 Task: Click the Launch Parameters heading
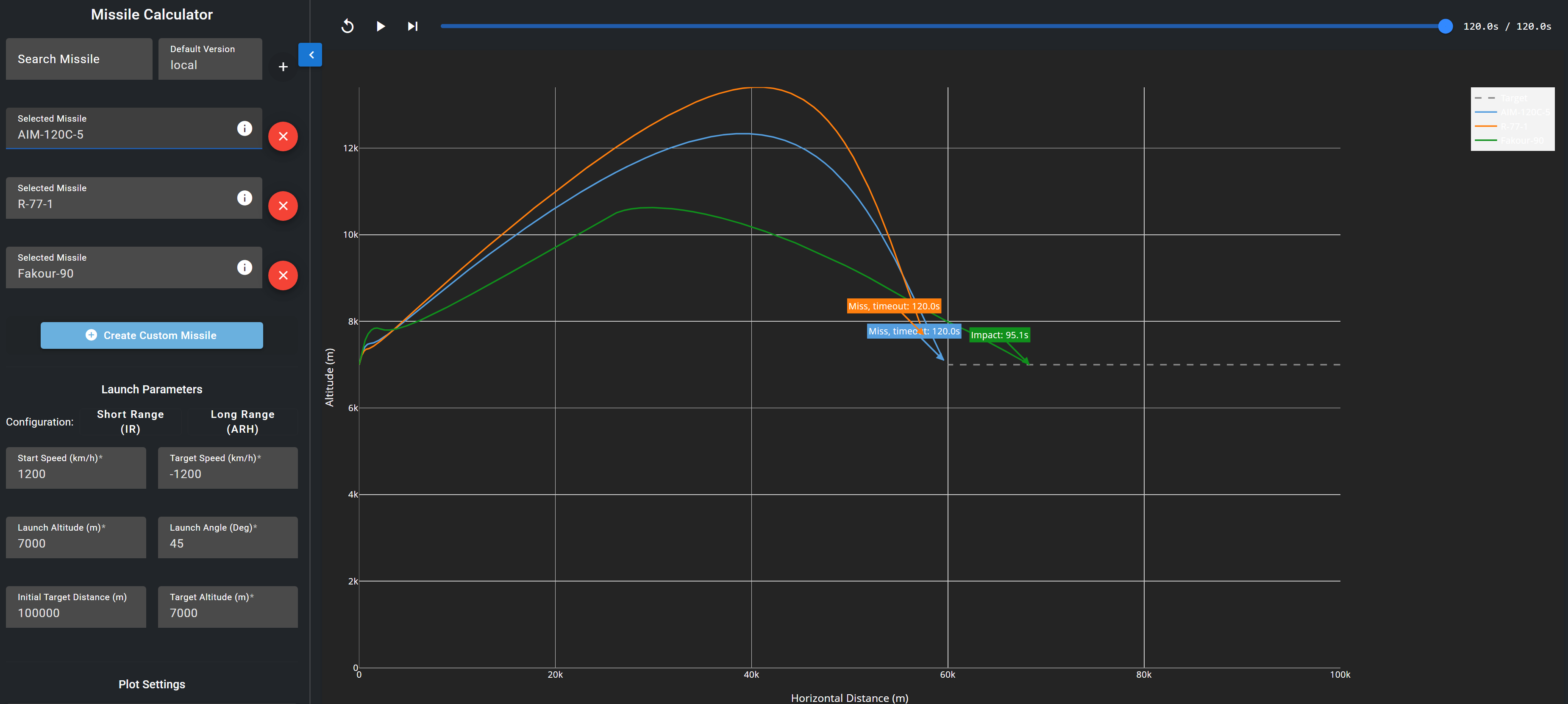click(152, 389)
